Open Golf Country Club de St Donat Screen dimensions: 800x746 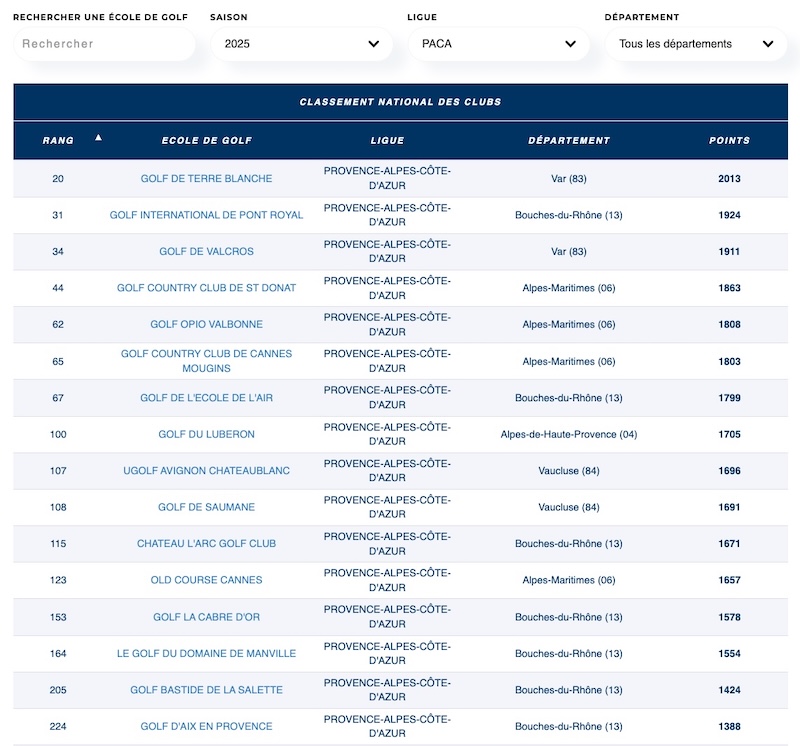(207, 288)
